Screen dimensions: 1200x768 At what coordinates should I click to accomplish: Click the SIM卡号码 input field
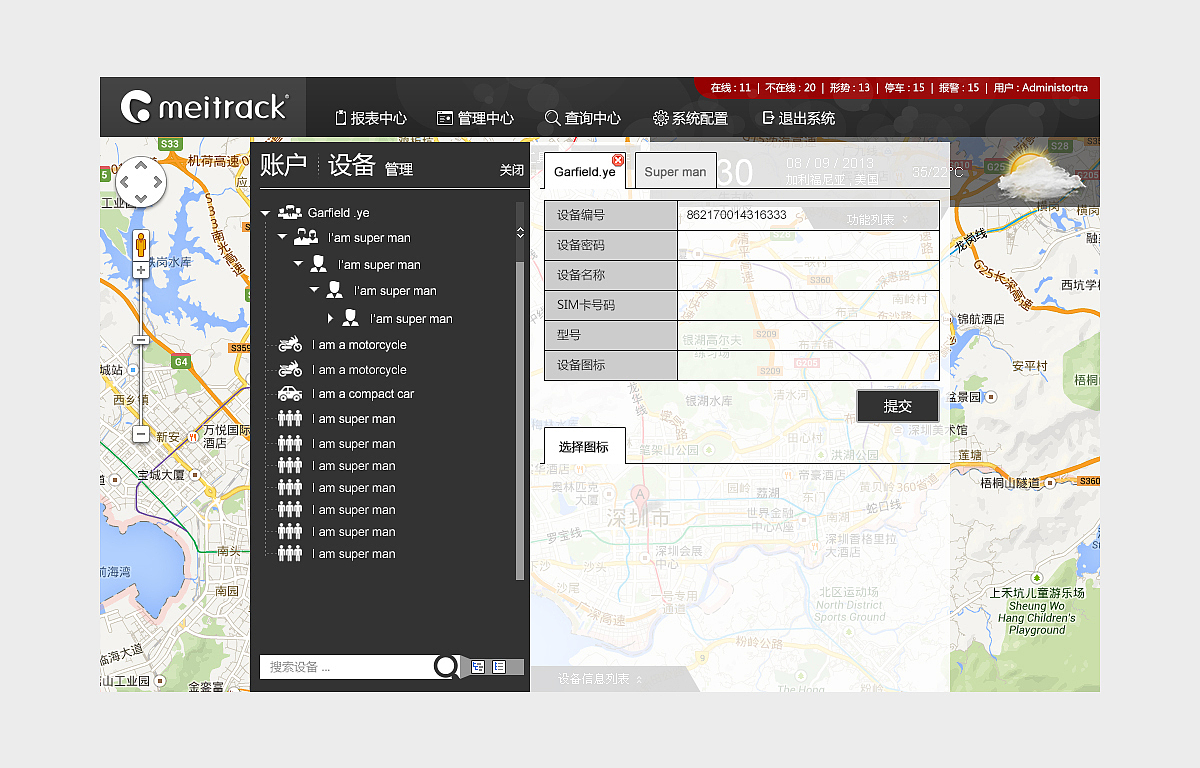tap(808, 305)
